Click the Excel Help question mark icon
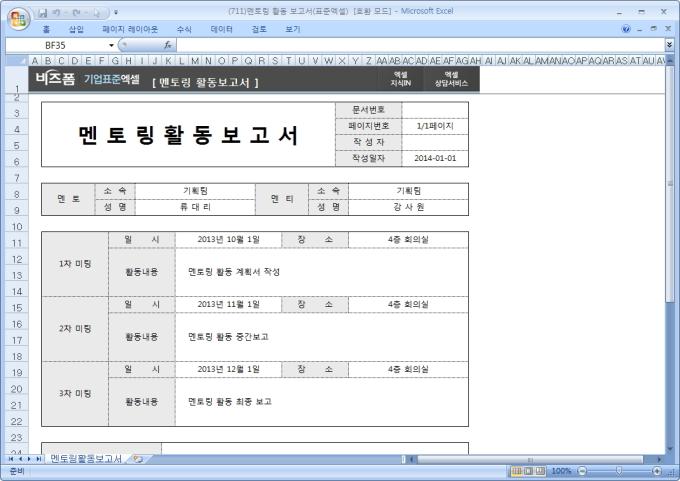This screenshot has width=680, height=481. pyautogui.click(x=626, y=29)
